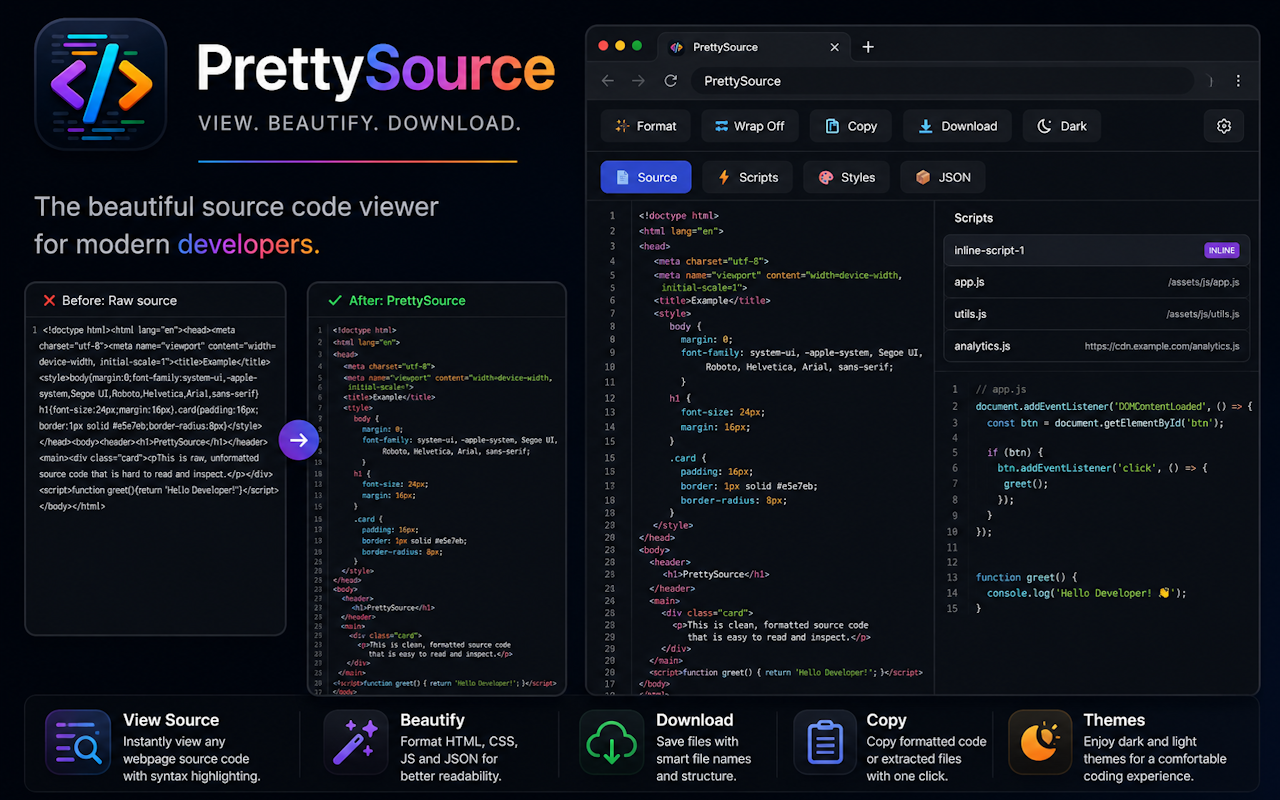Click the Copy clipboard feature icon

(825, 743)
